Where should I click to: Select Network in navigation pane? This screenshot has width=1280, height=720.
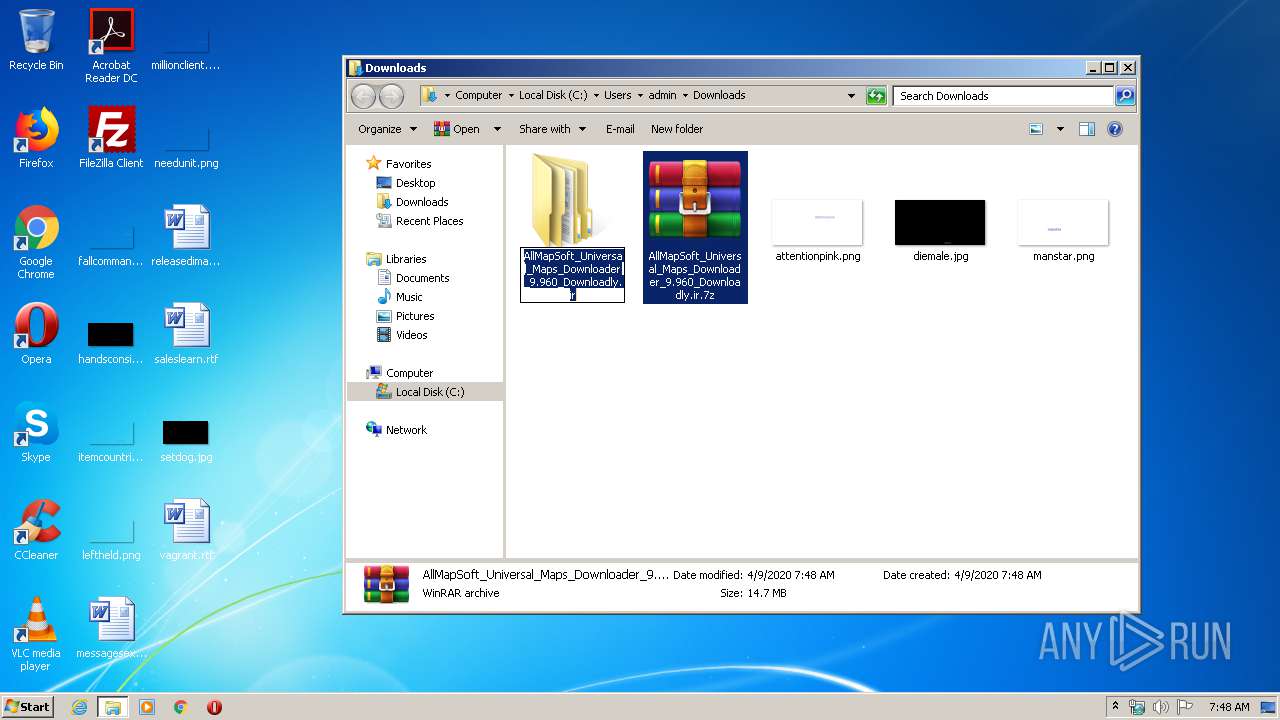pyautogui.click(x=397, y=430)
